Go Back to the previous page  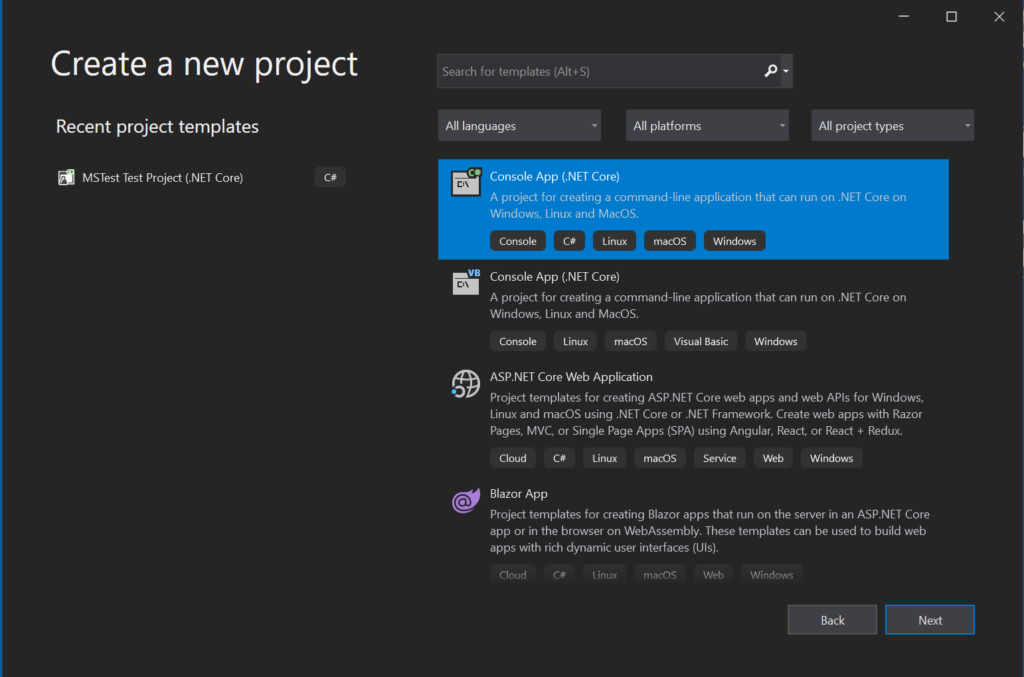[x=832, y=620]
